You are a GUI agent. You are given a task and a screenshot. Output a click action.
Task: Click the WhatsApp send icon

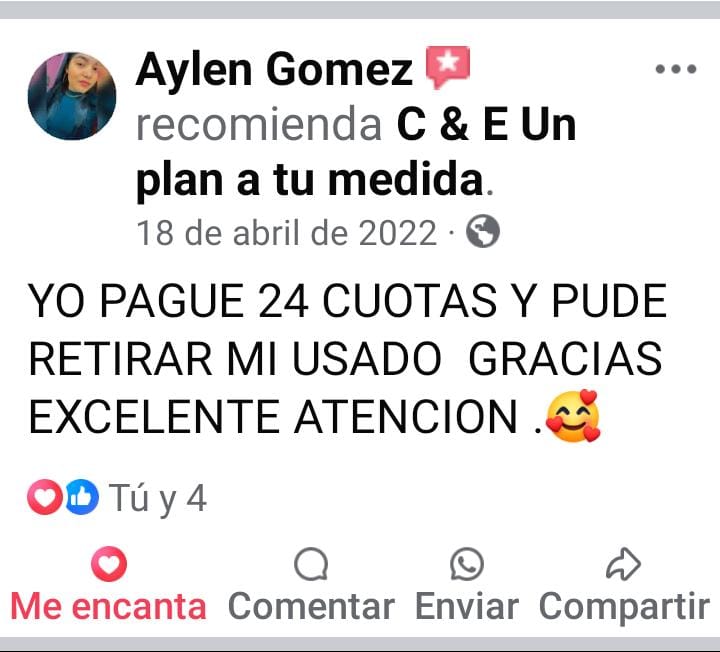[467, 564]
